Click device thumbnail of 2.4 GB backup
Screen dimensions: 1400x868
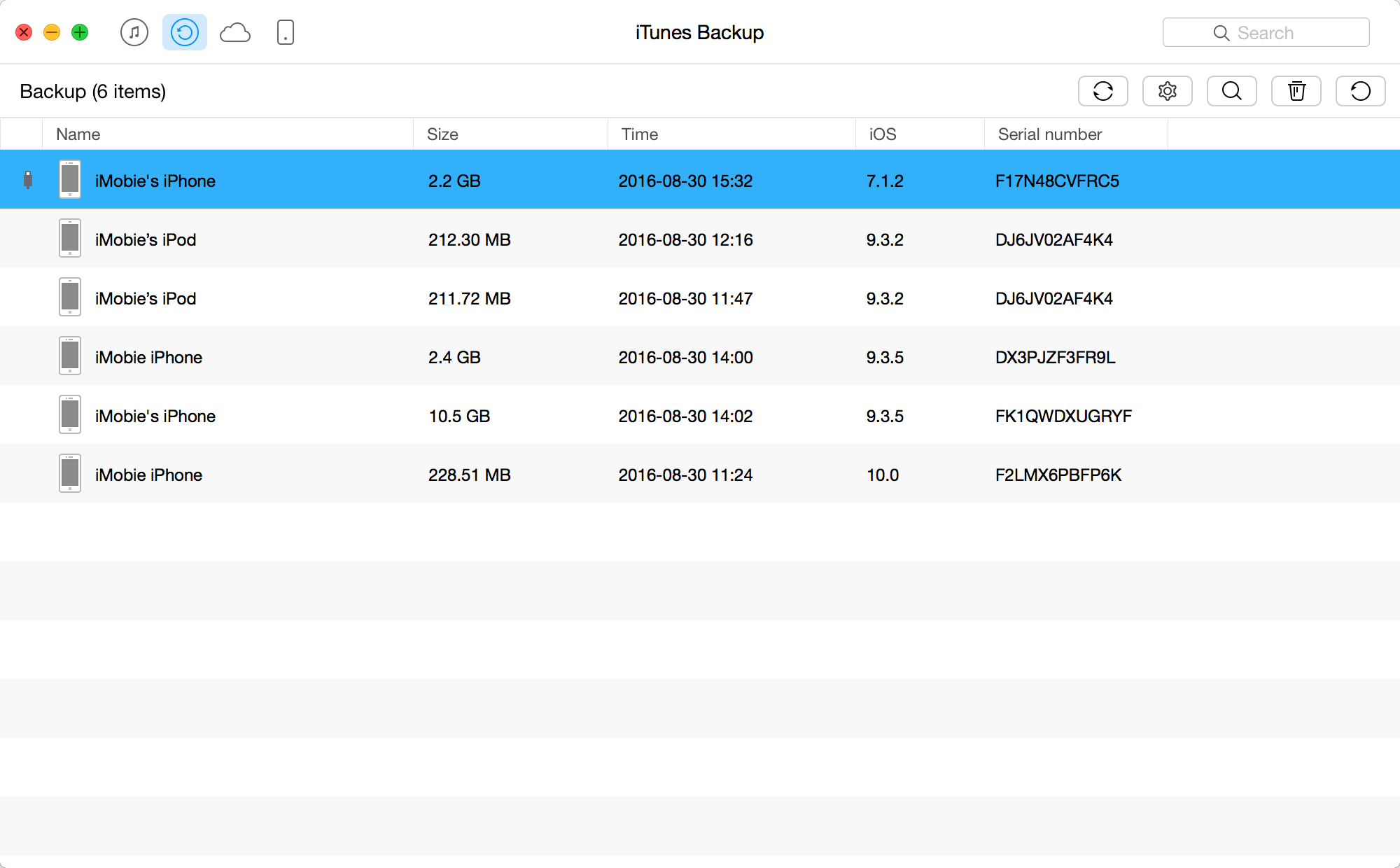click(x=70, y=356)
